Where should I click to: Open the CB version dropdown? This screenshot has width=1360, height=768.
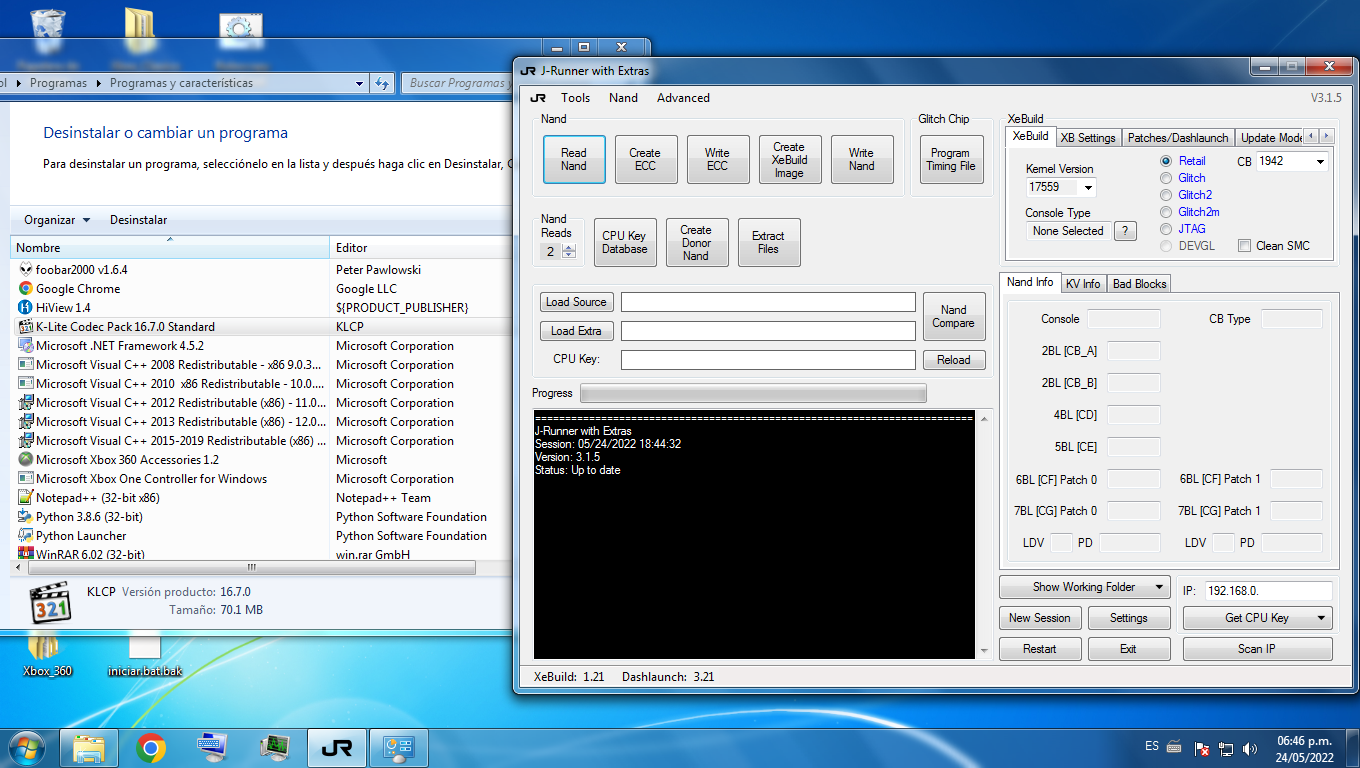pyautogui.click(x=1320, y=161)
